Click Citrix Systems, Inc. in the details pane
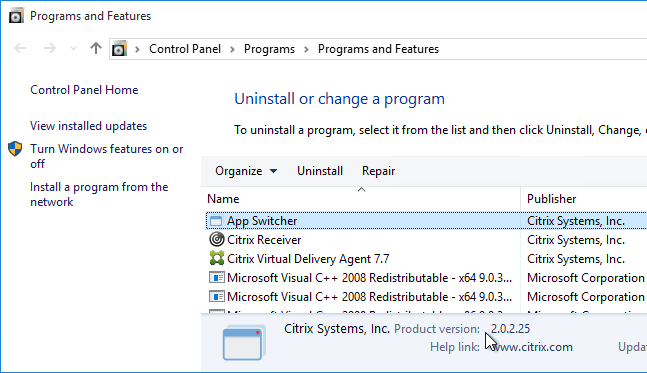This screenshot has height=373, width=647. coord(337,329)
